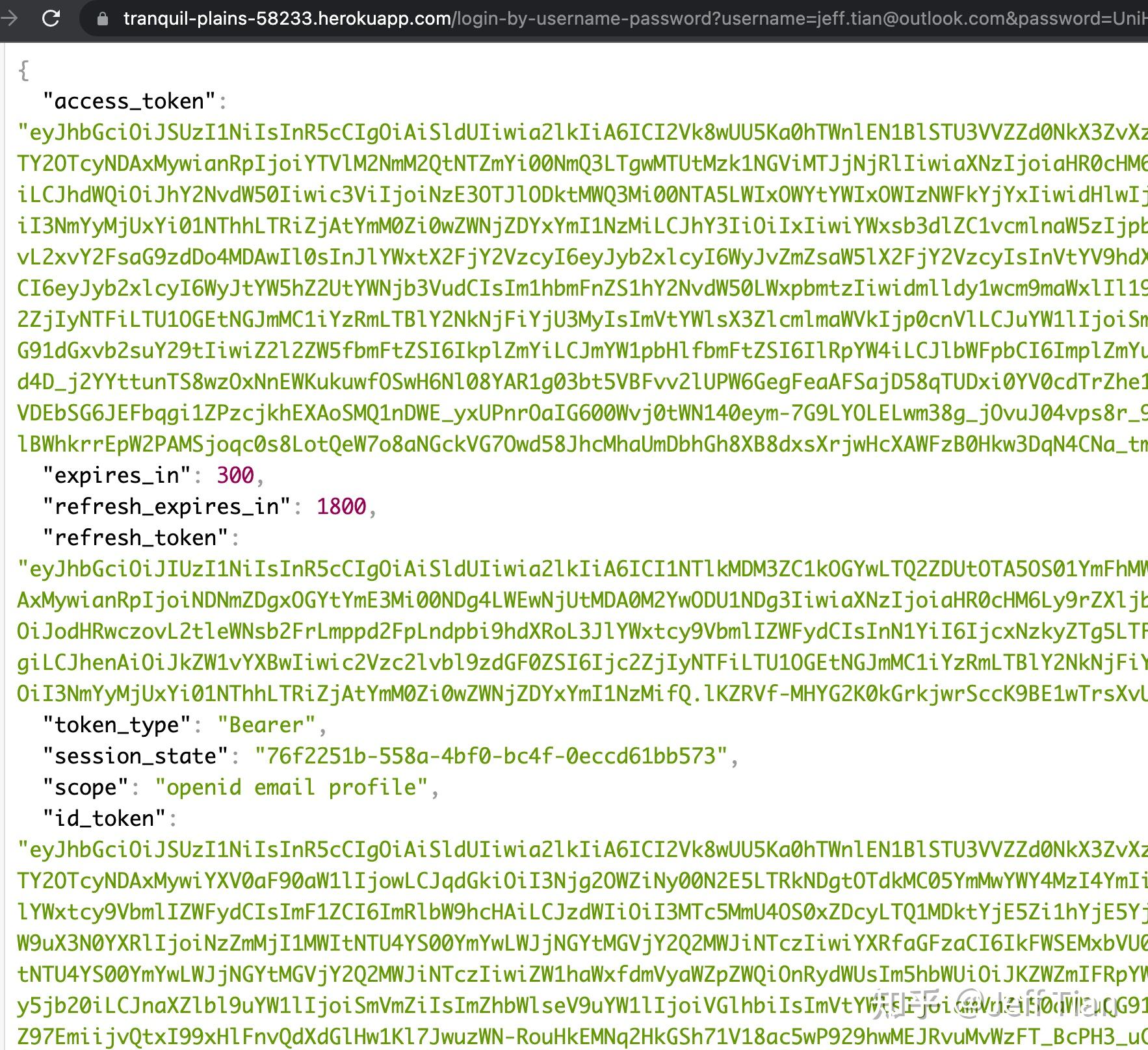Click the expires_in value 300

234,475
